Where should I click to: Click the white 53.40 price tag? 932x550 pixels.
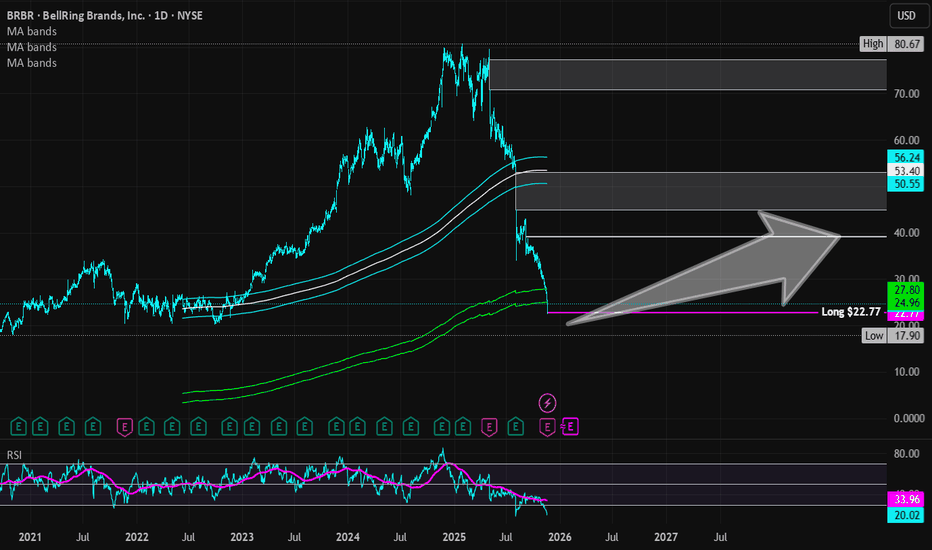[905, 171]
